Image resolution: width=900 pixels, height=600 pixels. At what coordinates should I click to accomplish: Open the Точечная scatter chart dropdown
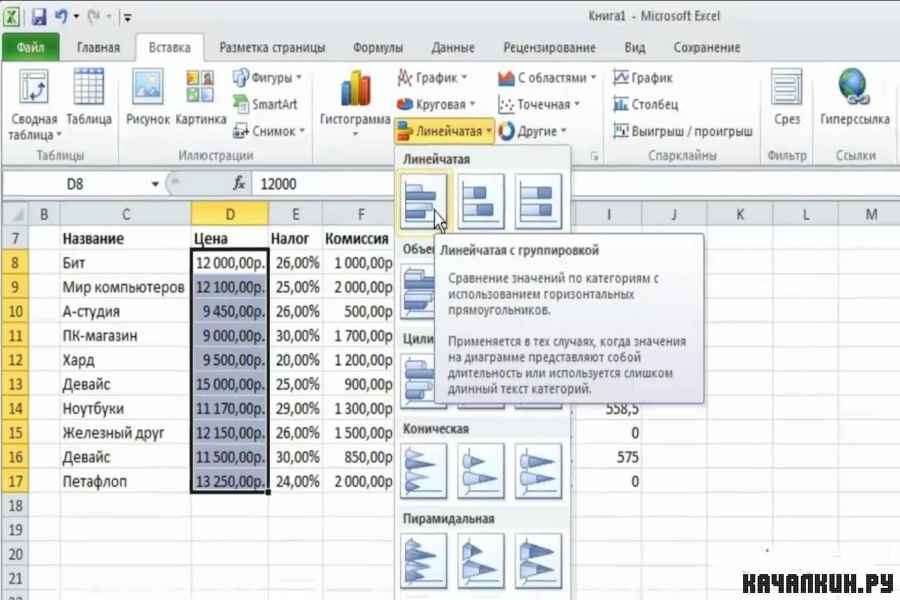[539, 104]
